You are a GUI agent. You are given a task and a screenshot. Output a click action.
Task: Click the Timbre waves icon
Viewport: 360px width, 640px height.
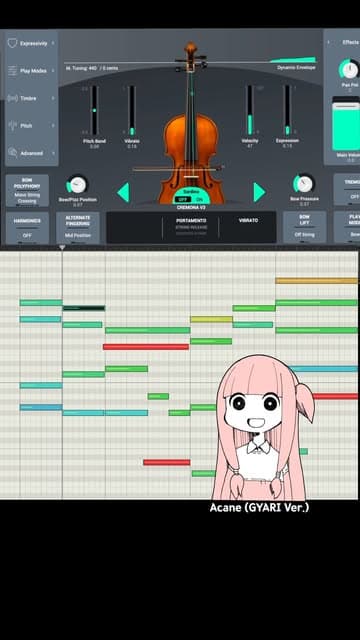pyautogui.click(x=13, y=98)
